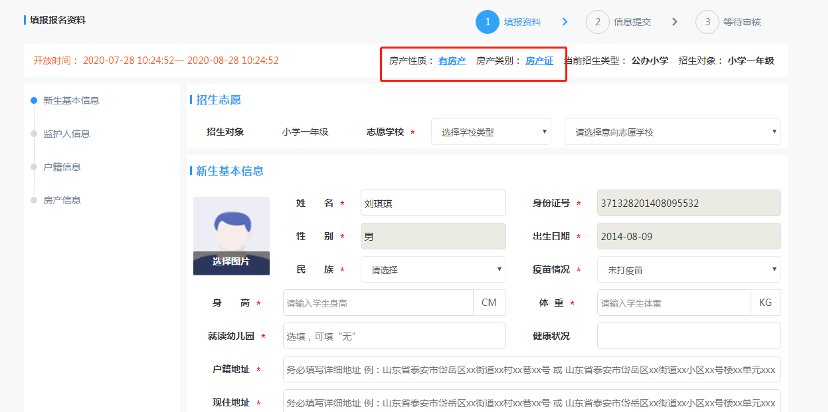Screen dimensions: 828x412
Task: Click the 姓名 input field
Action: pos(433,203)
